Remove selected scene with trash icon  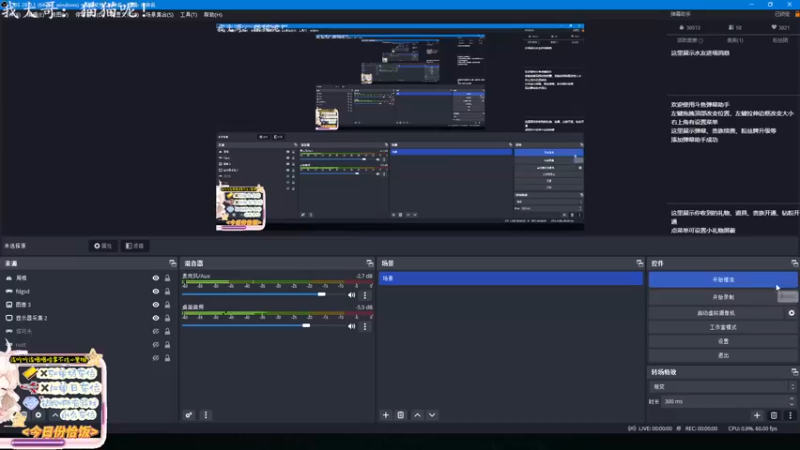(401, 415)
